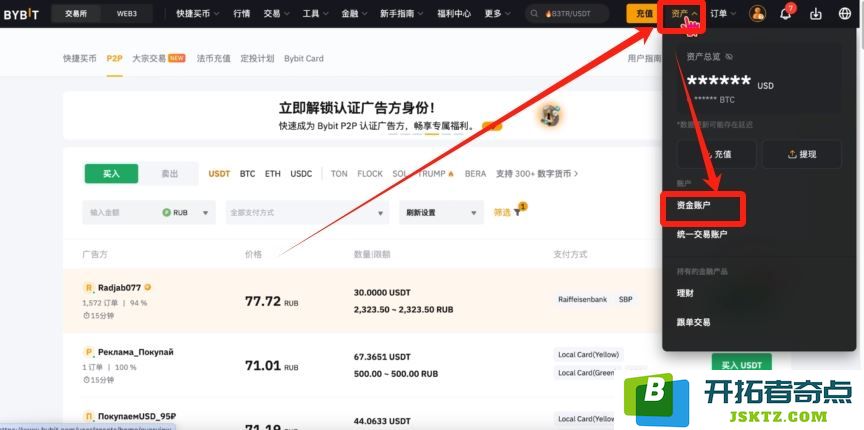Screen dimensions: 864x430
Task: Click the P avatar of Реклама_Покупай
Action: [x=88, y=352]
